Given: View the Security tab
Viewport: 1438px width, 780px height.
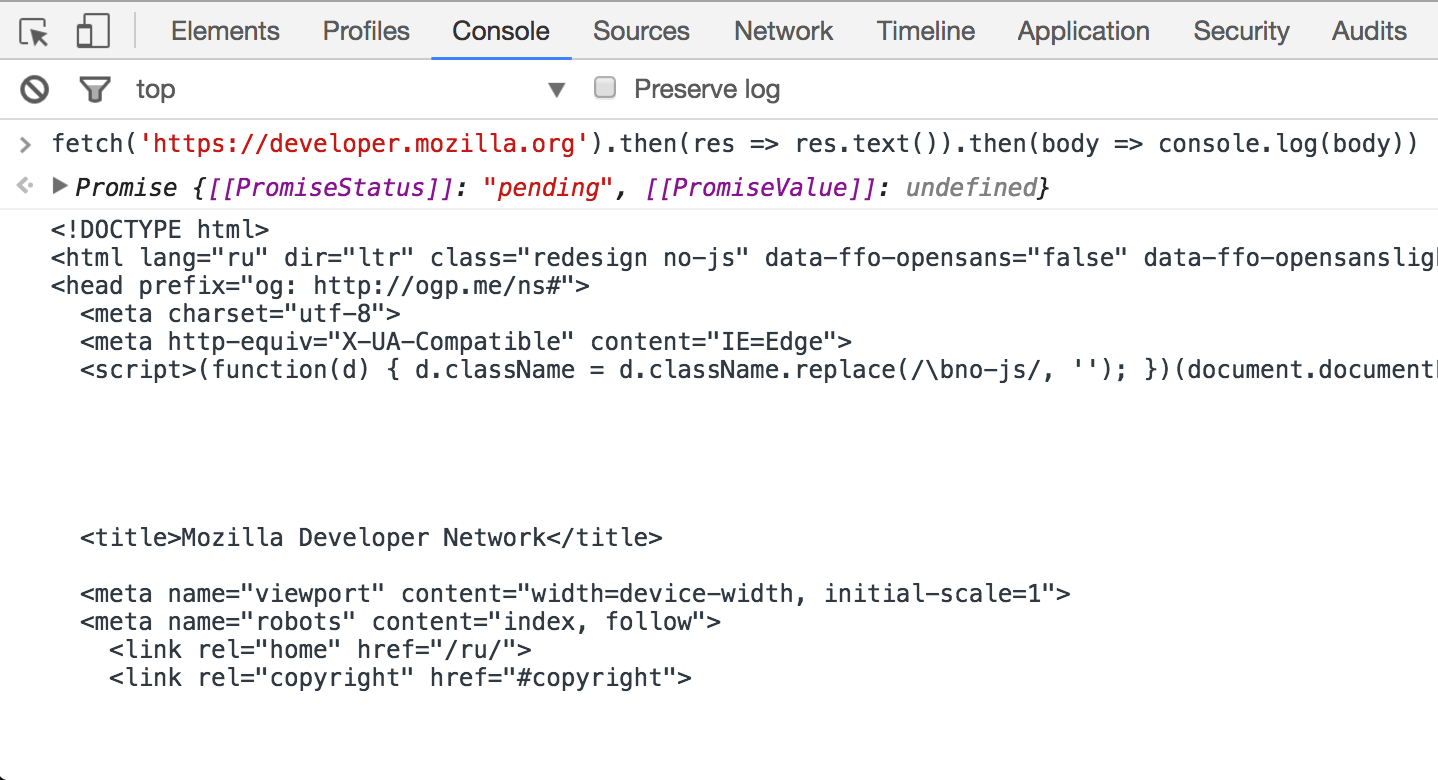Looking at the screenshot, I should (x=1240, y=31).
